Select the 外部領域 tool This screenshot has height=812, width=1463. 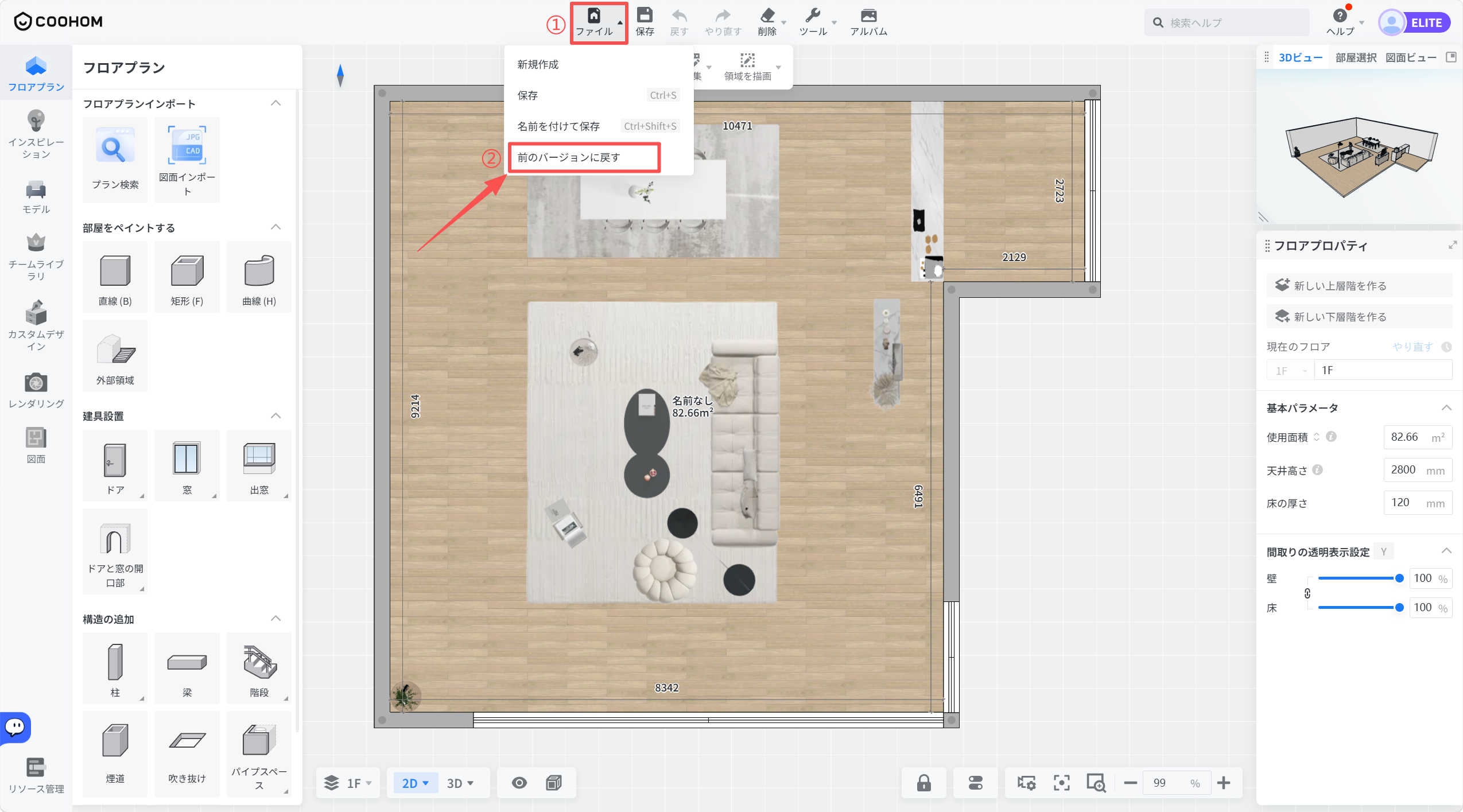click(115, 356)
